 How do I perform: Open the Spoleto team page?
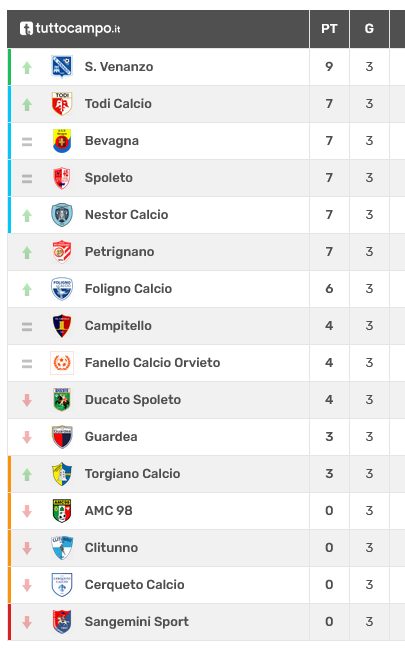coord(109,178)
